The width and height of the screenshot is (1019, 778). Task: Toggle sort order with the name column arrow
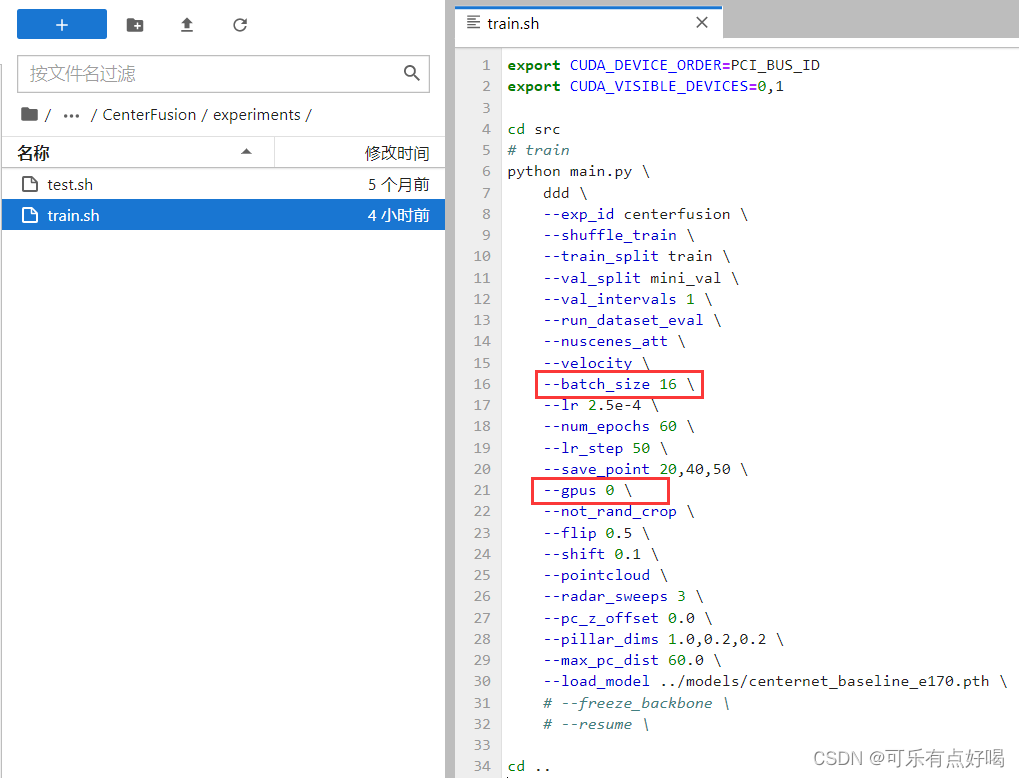(x=246, y=151)
